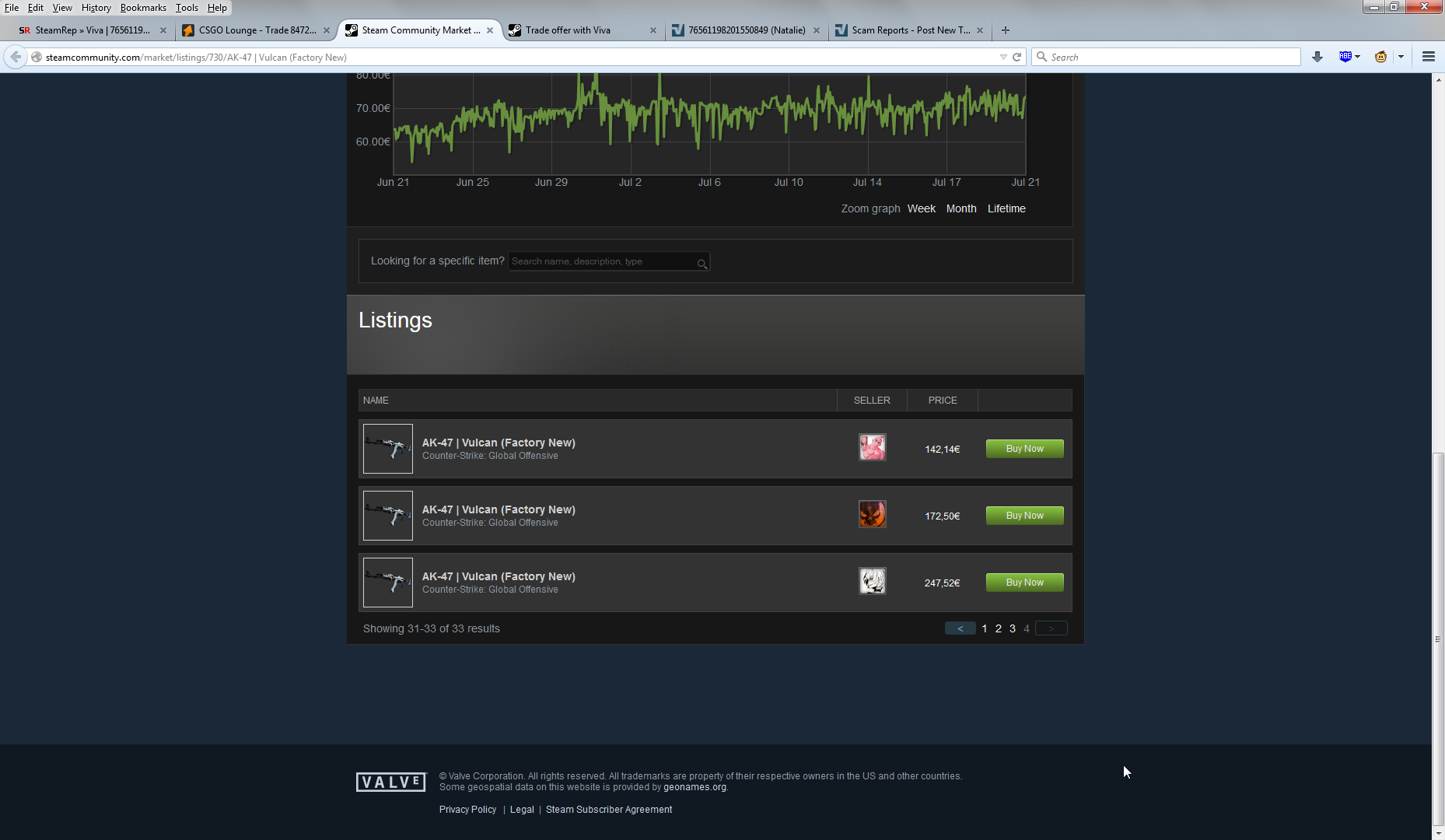This screenshot has height=840, width=1445.
Task: Open the Firefox hamburger menu
Action: coord(1428,57)
